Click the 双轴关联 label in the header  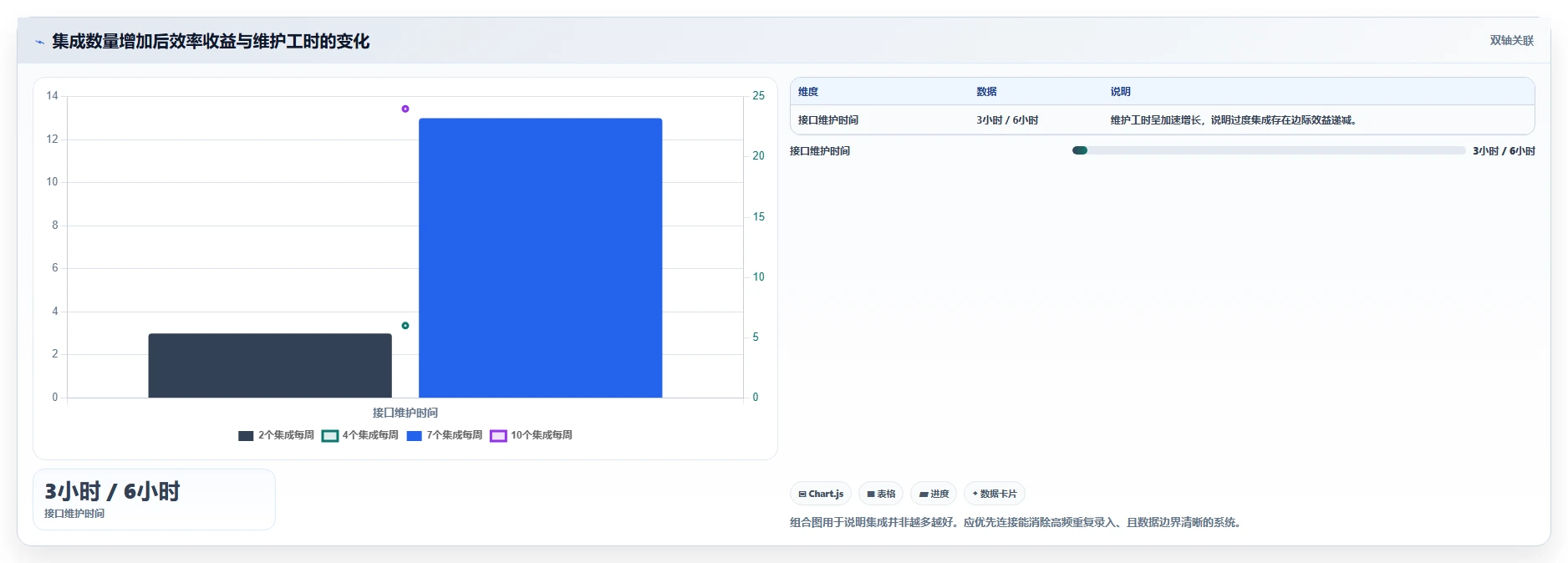point(1512,41)
